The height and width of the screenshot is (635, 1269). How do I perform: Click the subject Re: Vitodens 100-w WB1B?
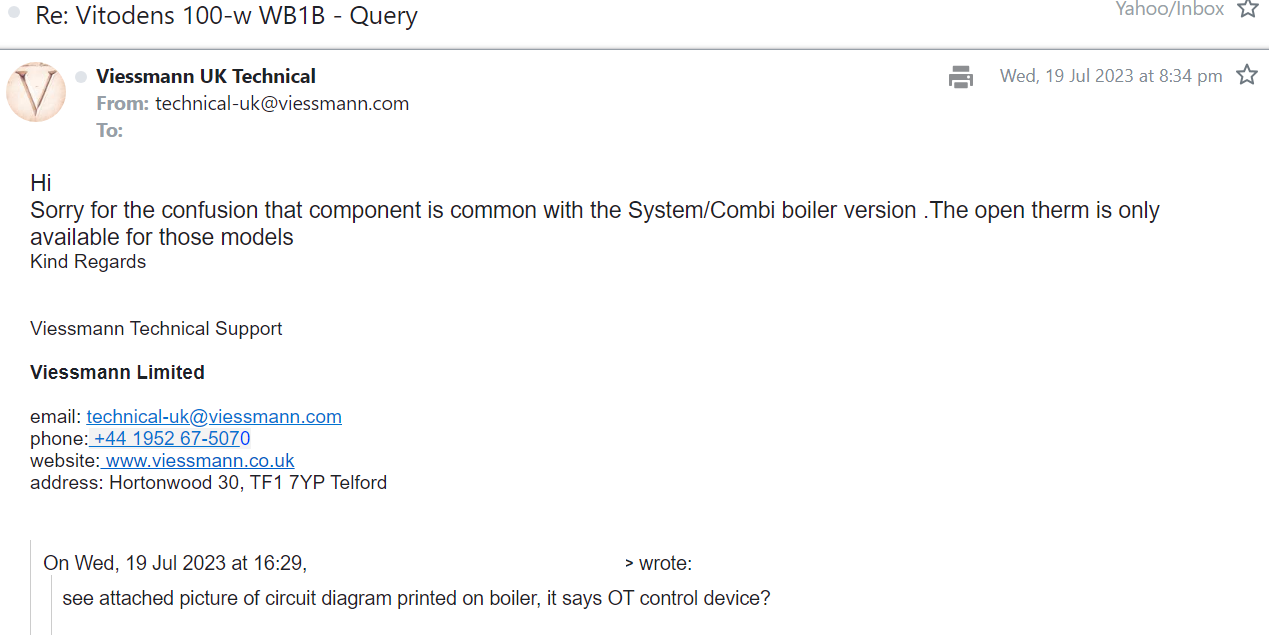point(226,16)
